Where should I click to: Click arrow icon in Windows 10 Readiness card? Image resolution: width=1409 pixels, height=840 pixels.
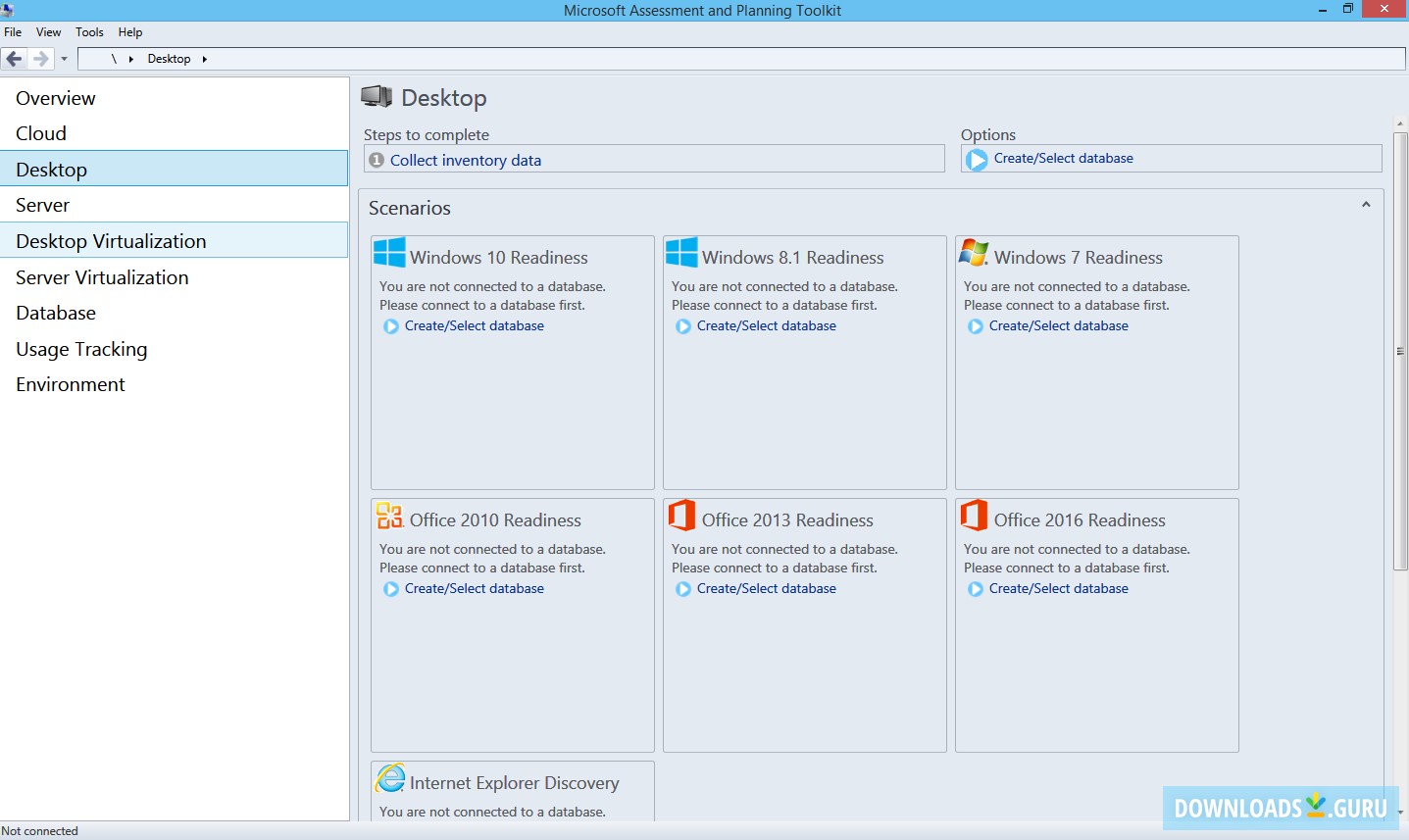391,326
